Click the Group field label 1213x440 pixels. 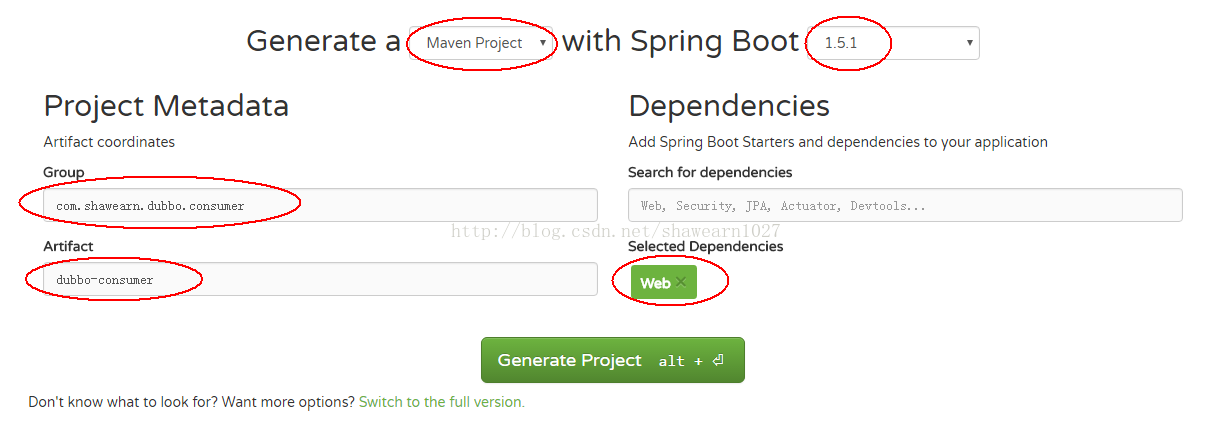[64, 172]
